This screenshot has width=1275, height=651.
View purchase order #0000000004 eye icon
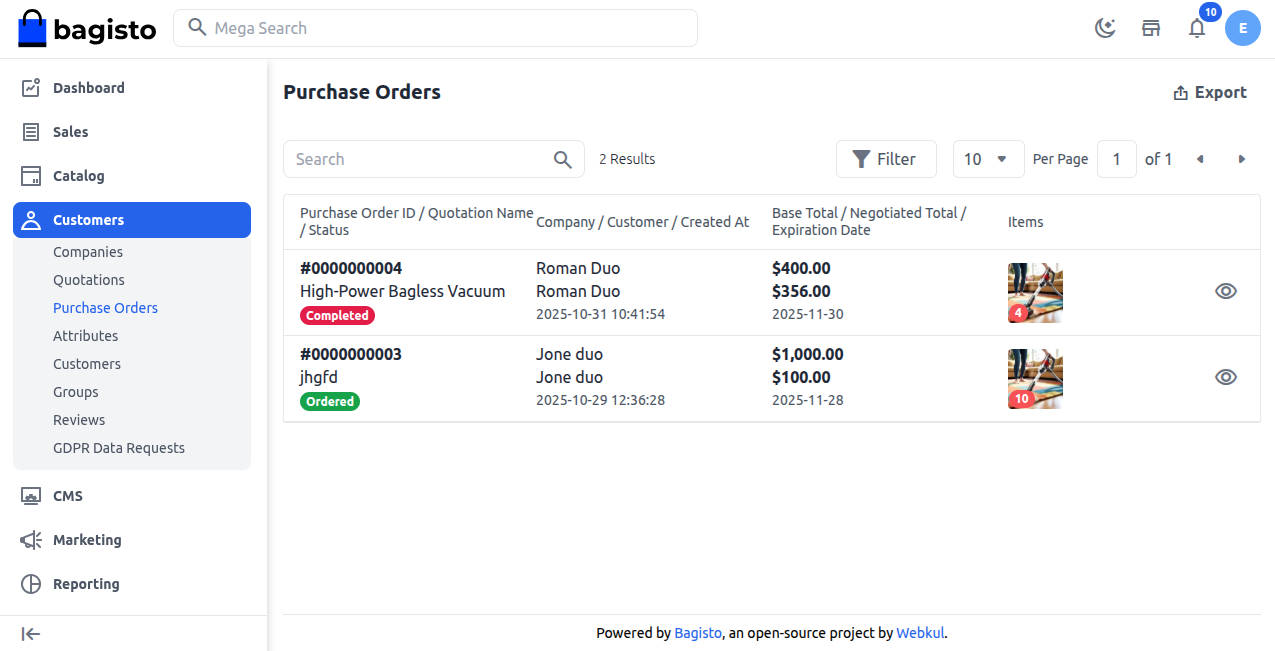(1225, 291)
